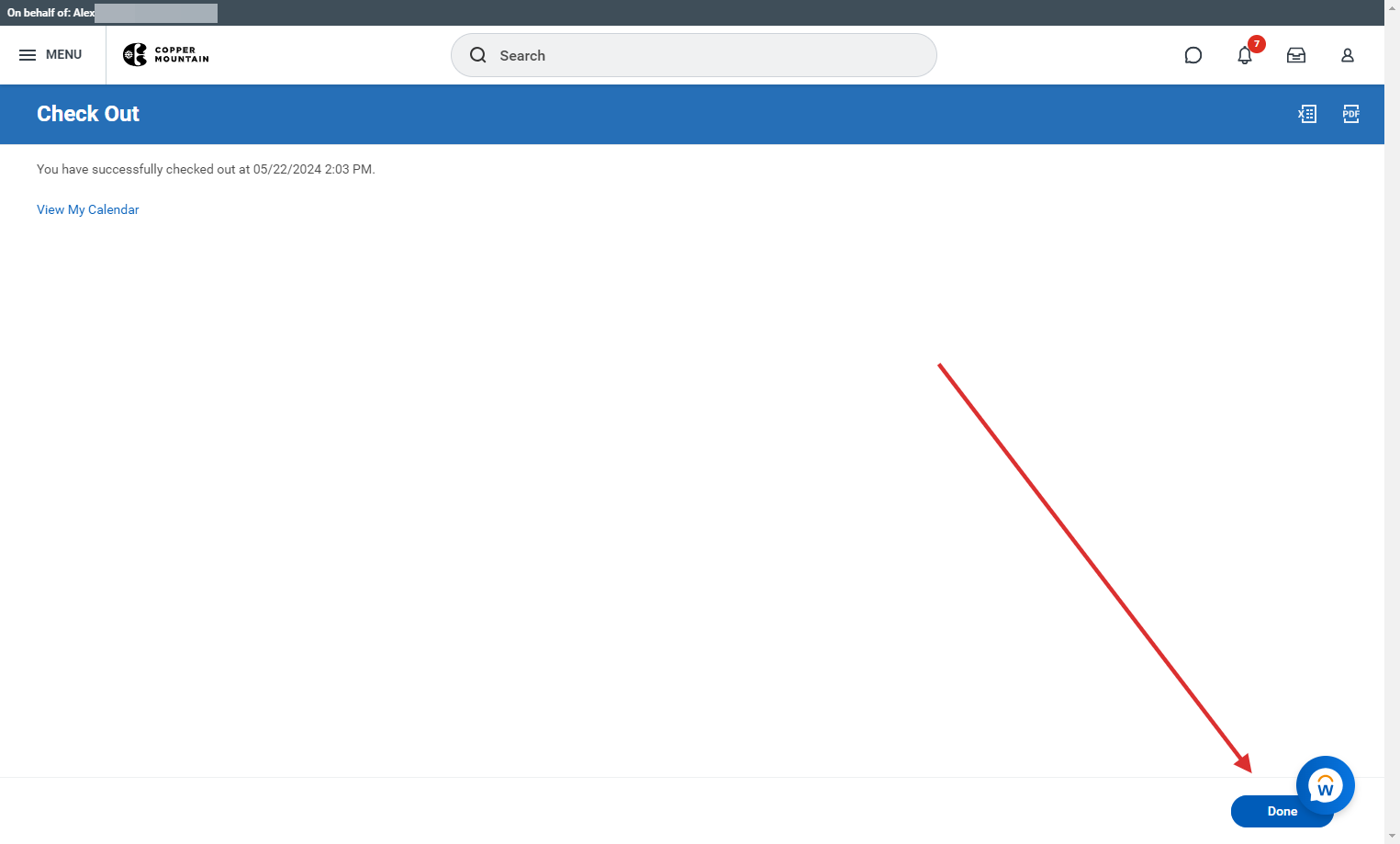Click the Check Out page title
The height and width of the screenshot is (844, 1400).
point(88,114)
